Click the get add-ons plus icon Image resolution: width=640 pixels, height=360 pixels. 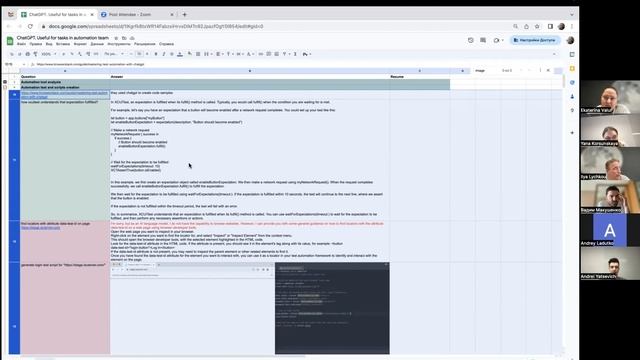click(x=572, y=133)
